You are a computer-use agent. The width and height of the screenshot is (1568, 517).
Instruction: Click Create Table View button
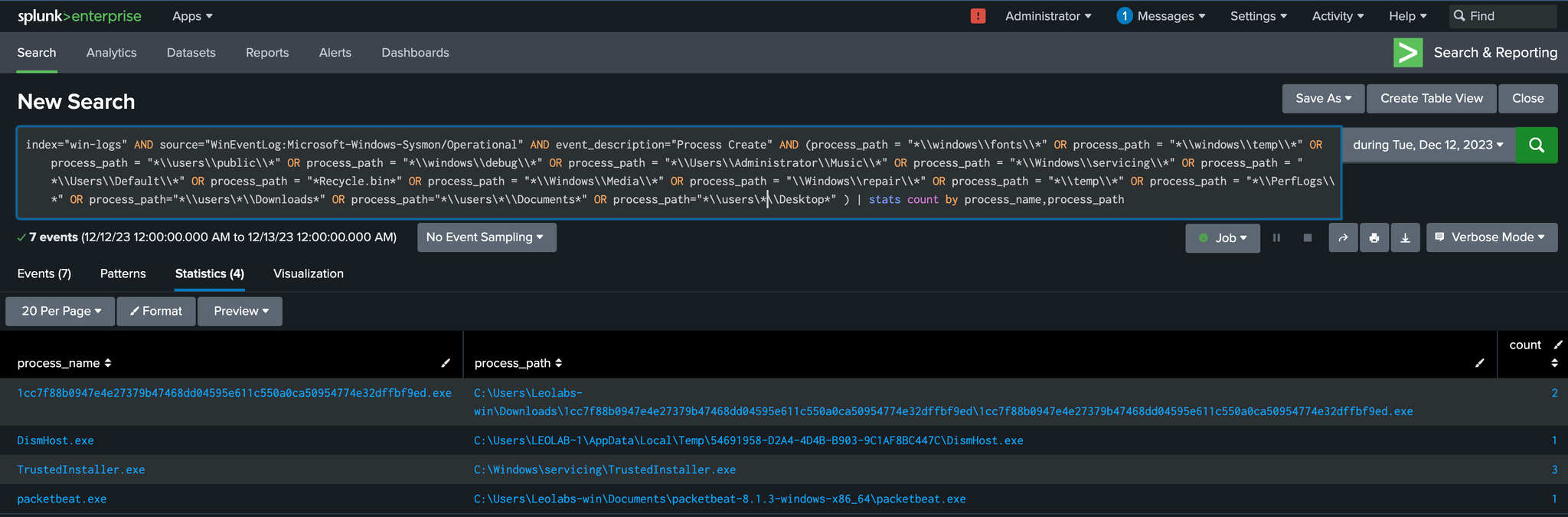coord(1432,99)
